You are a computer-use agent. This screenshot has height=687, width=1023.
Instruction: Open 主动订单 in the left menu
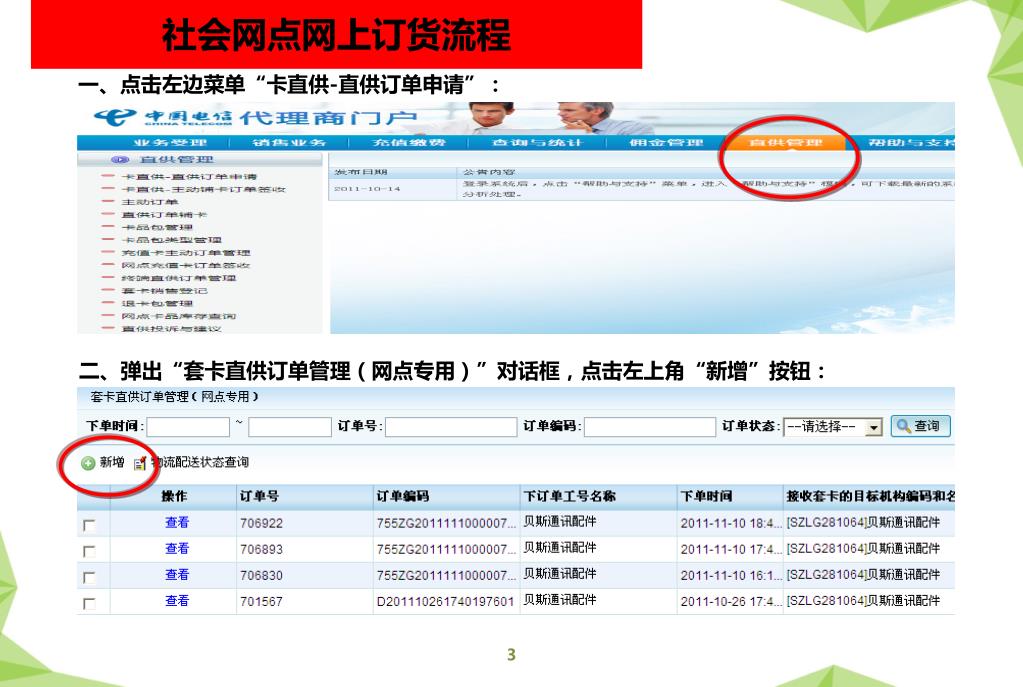[x=149, y=202]
